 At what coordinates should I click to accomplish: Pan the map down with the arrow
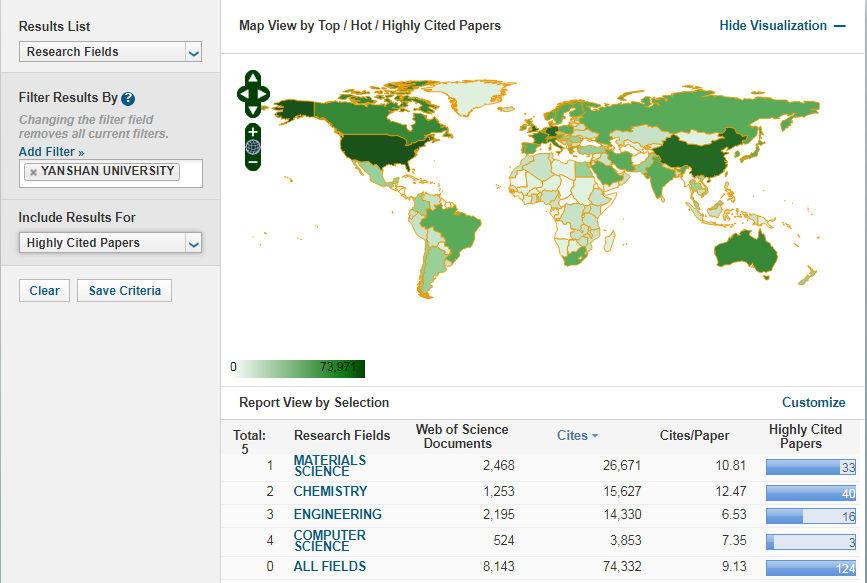[253, 110]
